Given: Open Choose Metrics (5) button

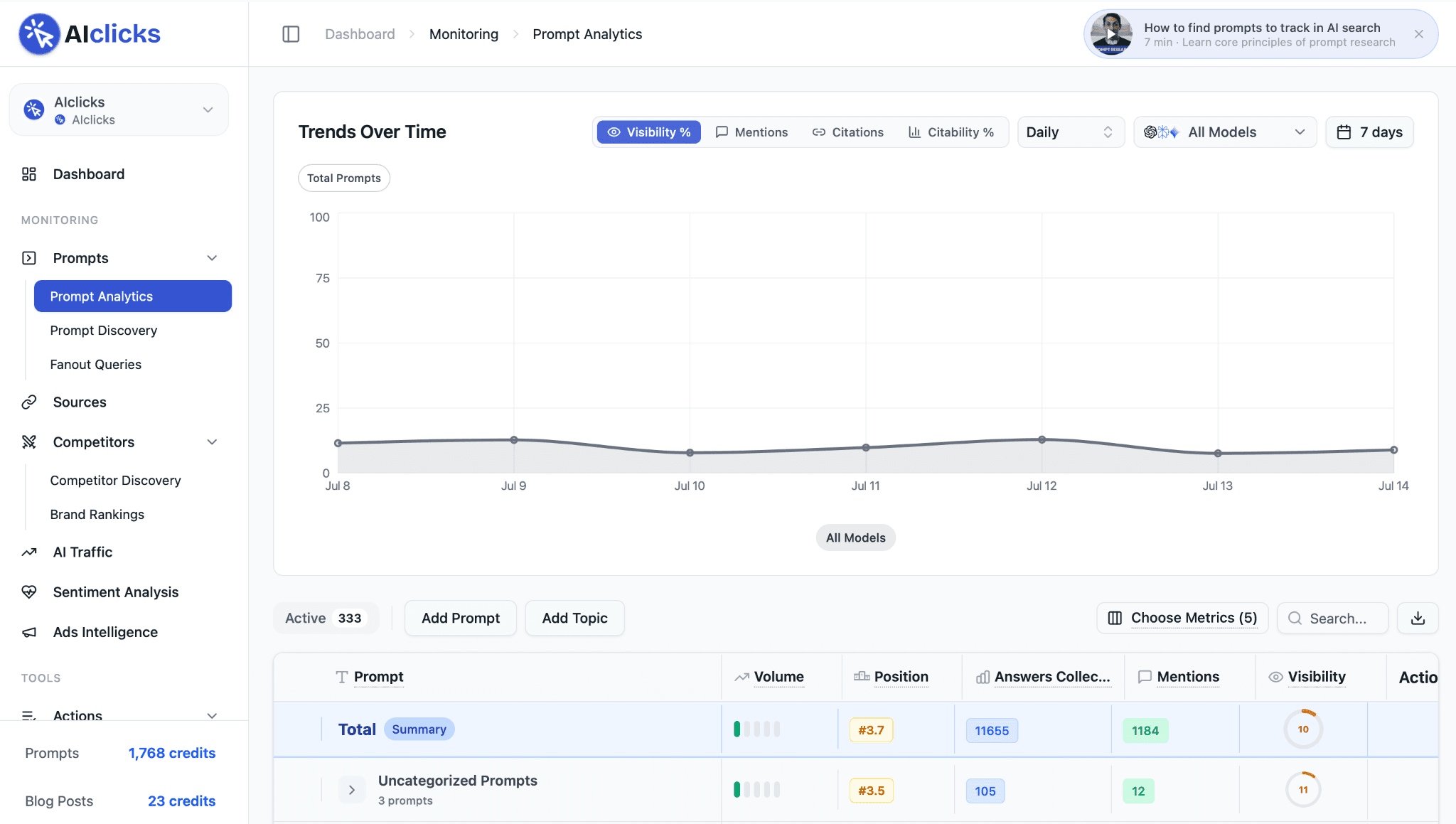Looking at the screenshot, I should 1182,618.
